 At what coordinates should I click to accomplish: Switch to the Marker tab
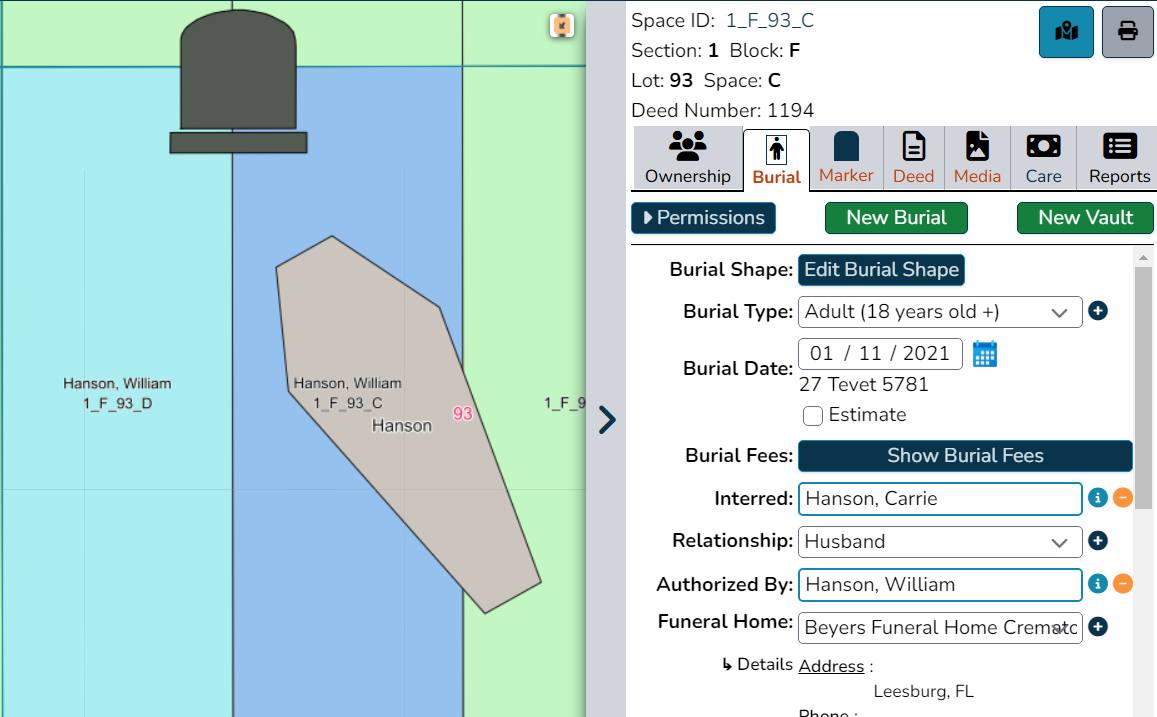(x=846, y=158)
